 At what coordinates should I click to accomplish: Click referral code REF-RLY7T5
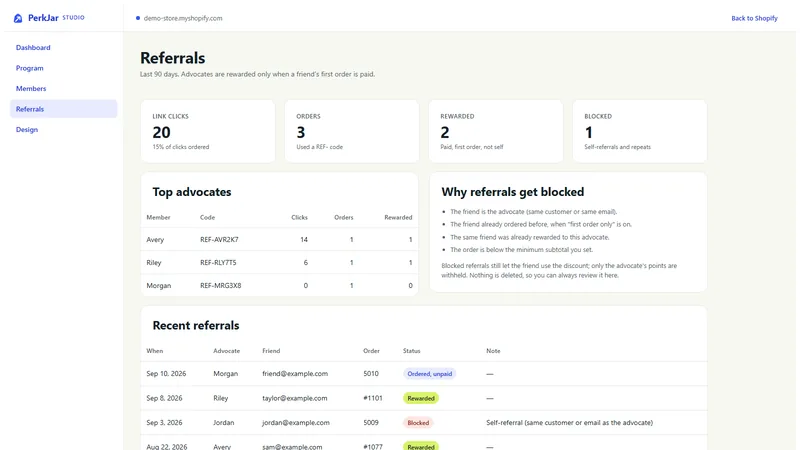pos(218,262)
